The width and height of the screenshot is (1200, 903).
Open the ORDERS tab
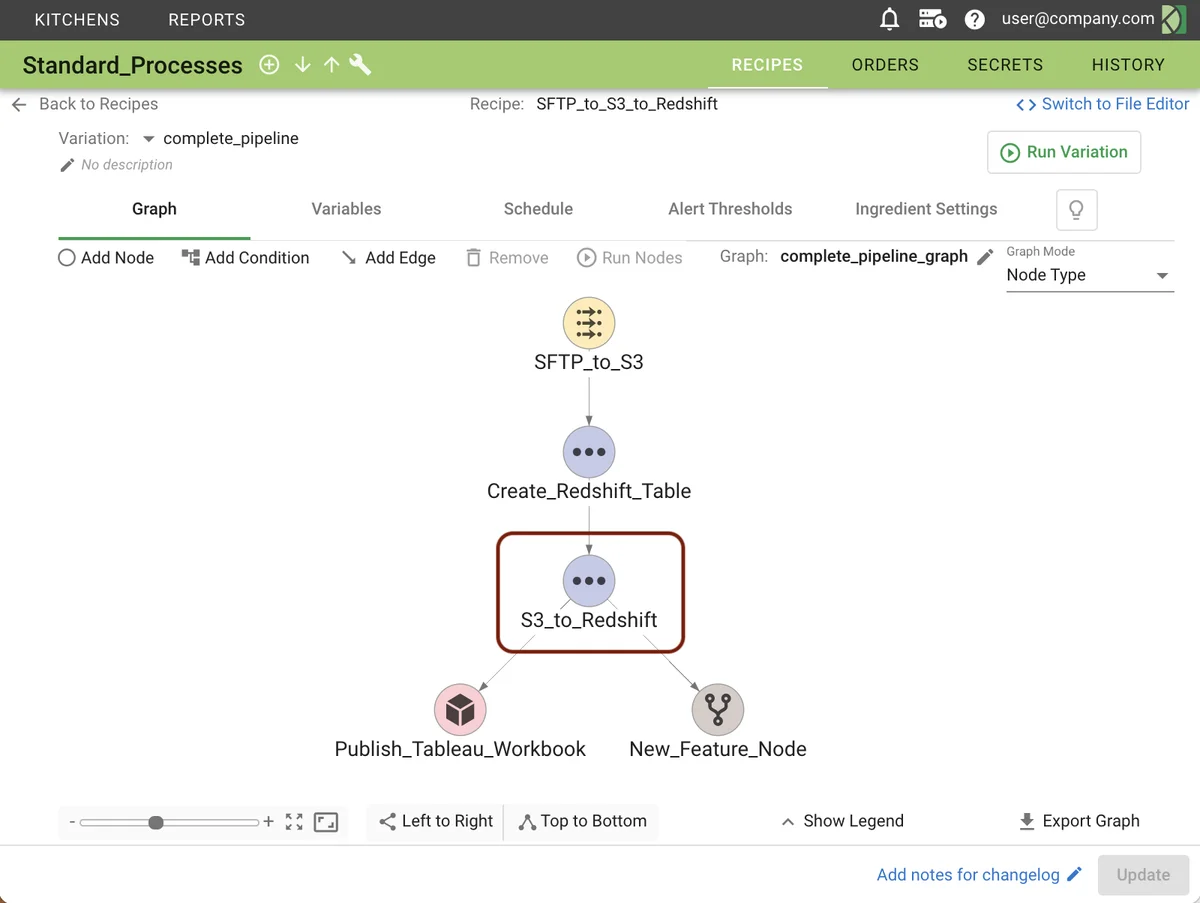885,65
